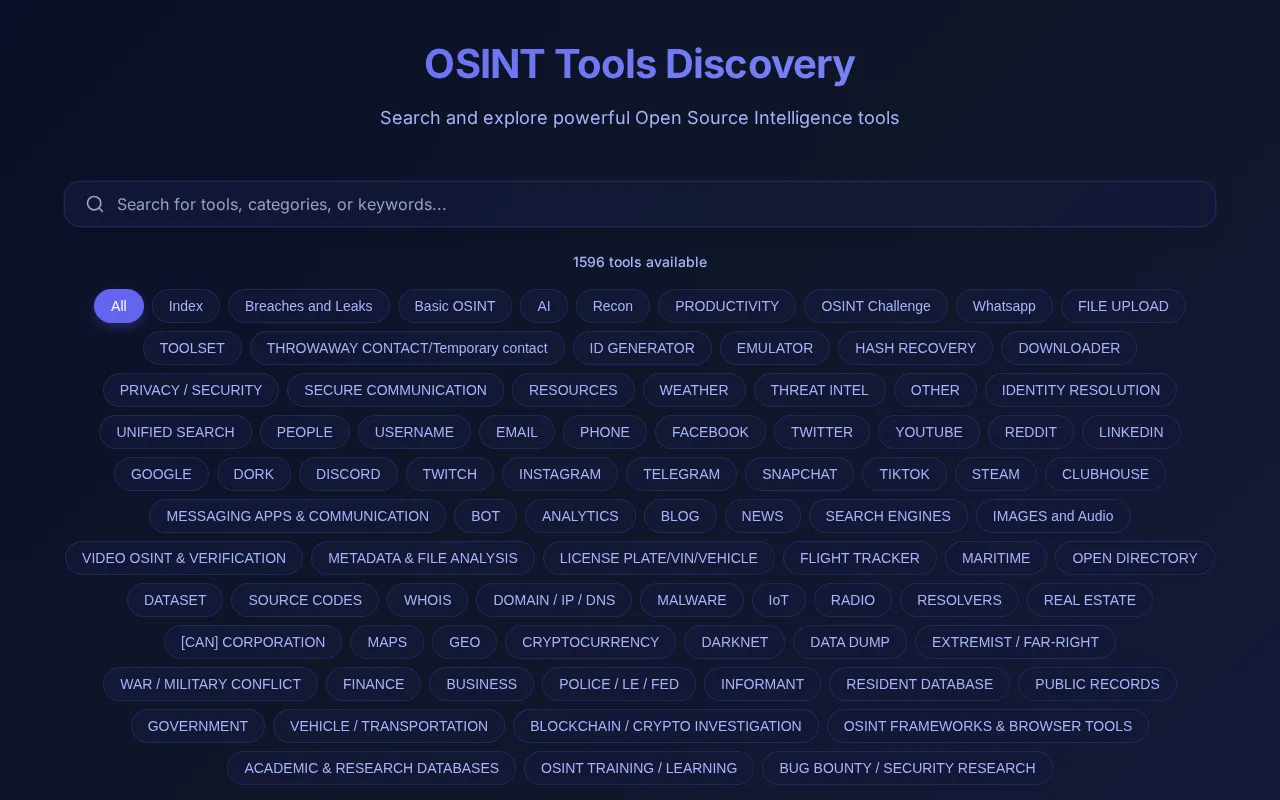The image size is (1280, 800).
Task: Select VIDEO OSINT & VERIFICATION chip
Action: click(184, 558)
